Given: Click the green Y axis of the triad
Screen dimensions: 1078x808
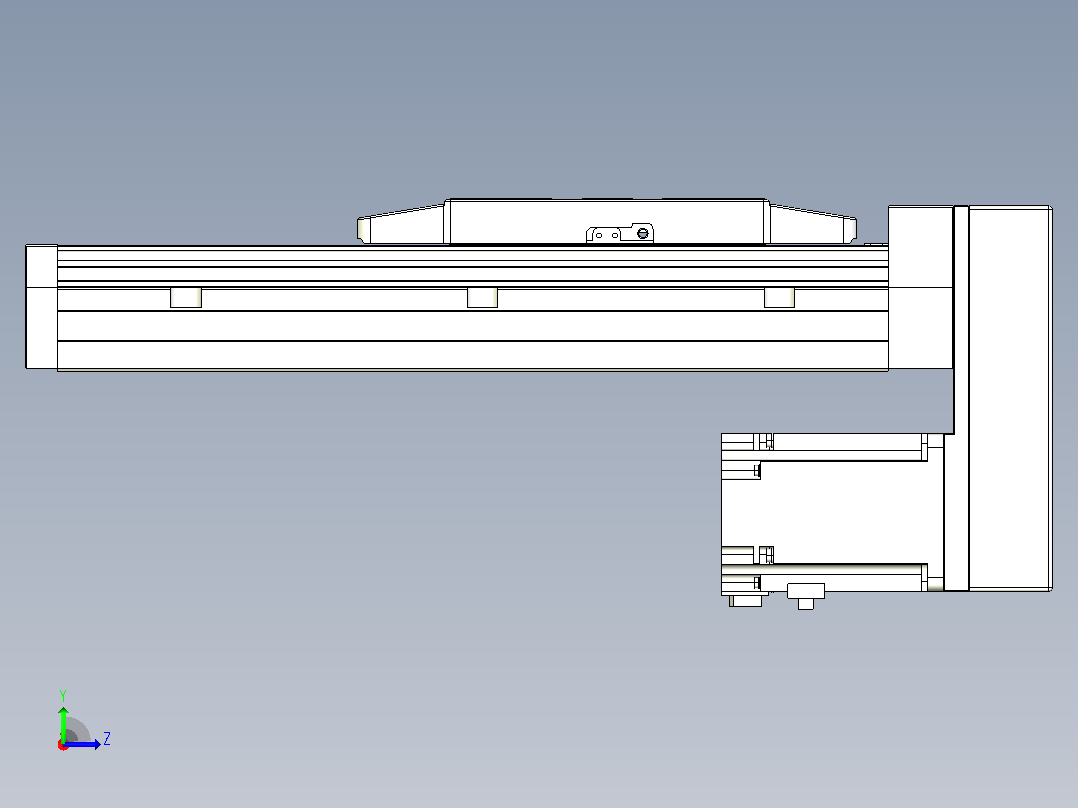Looking at the screenshot, I should [x=63, y=723].
